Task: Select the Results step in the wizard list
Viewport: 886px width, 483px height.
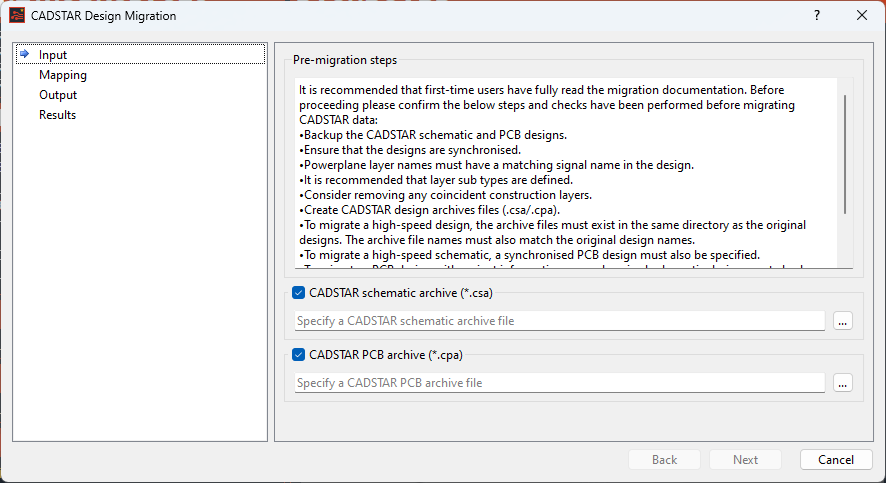Action: [x=57, y=115]
